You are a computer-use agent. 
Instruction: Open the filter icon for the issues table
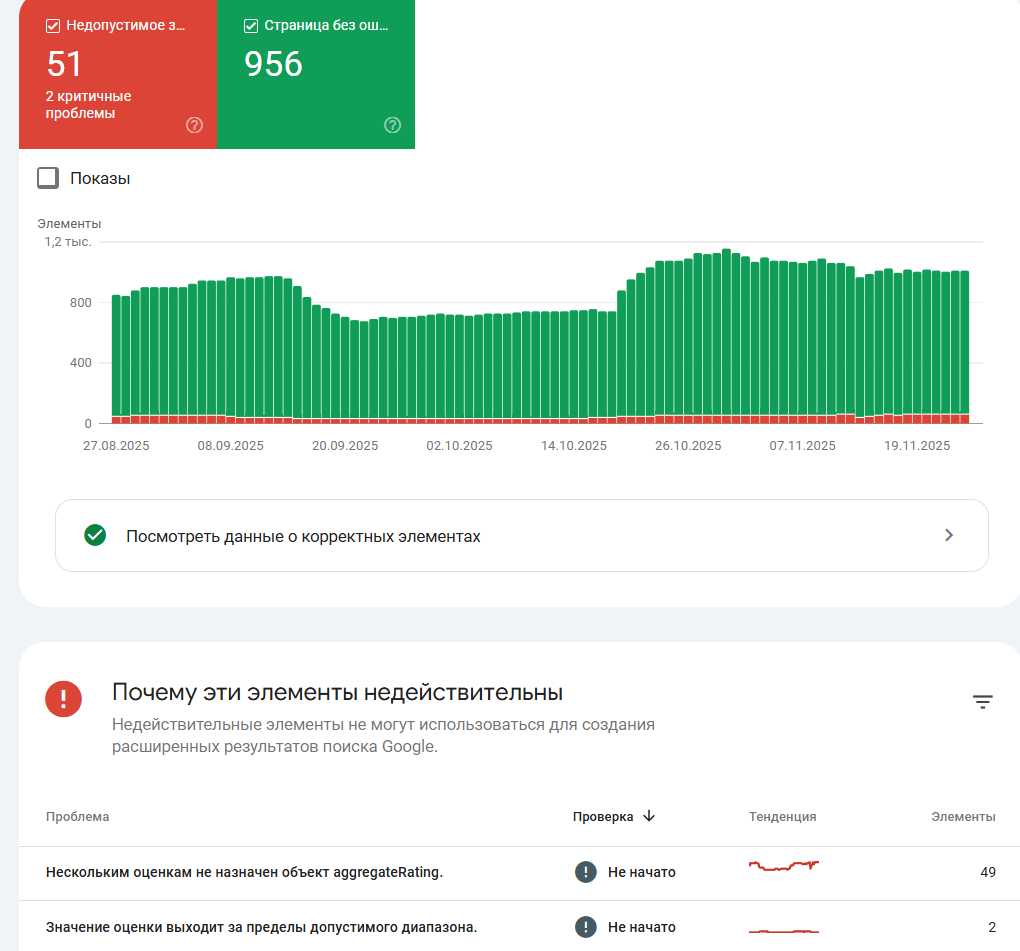(x=982, y=701)
